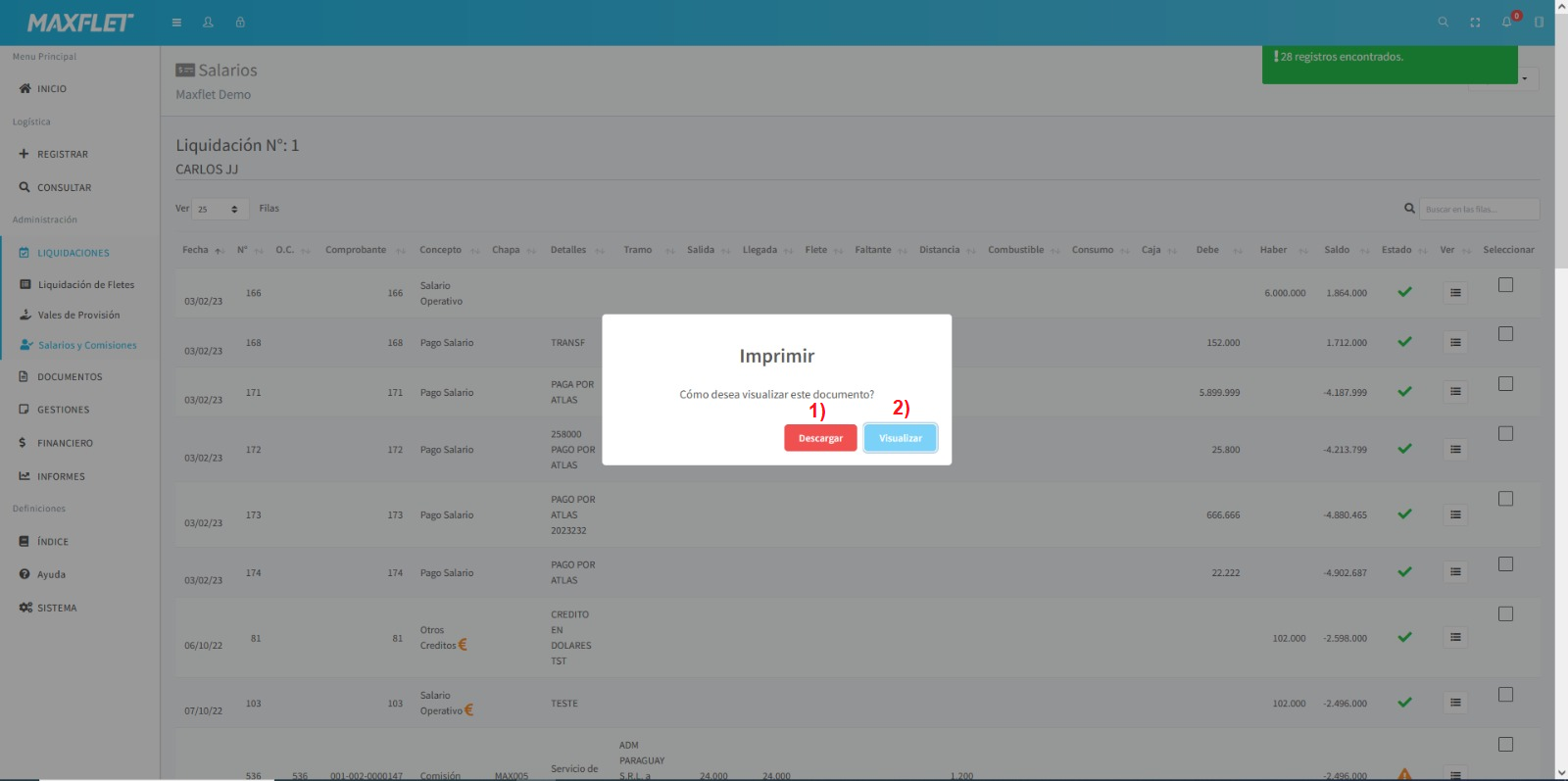
Task: Tick the checkbox for row 168
Action: point(1505,334)
